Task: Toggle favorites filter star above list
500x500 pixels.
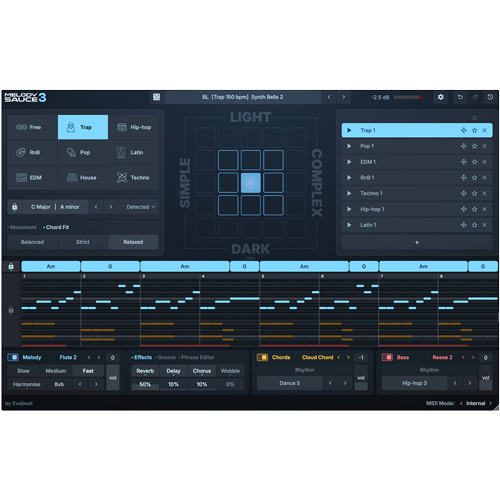Action: click(474, 118)
